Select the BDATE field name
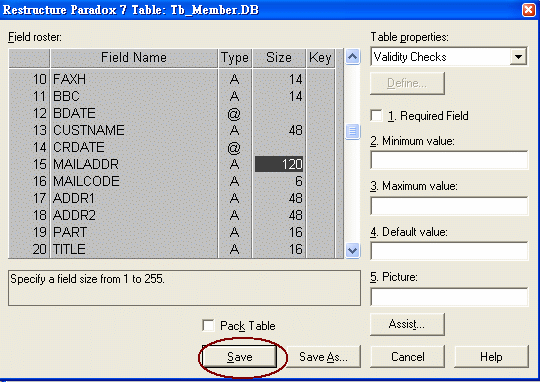Image resolution: width=540 pixels, height=382 pixels. click(x=134, y=113)
